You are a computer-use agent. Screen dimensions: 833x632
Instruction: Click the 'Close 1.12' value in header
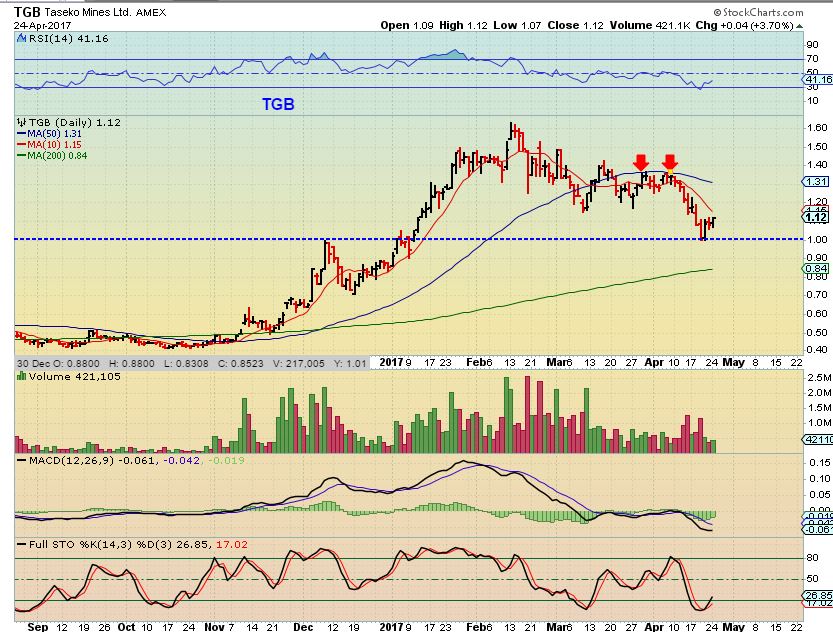(575, 25)
